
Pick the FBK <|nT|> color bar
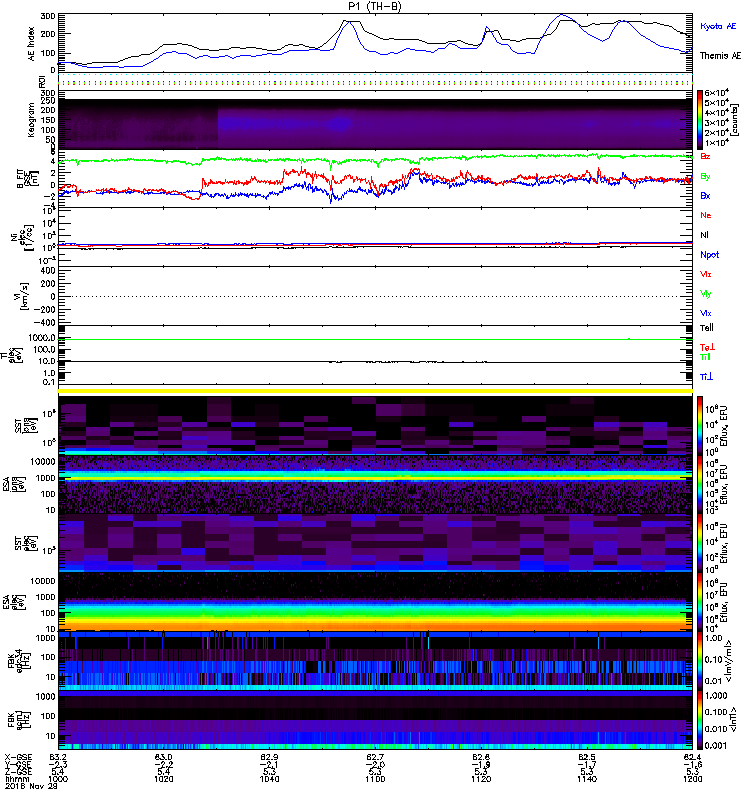coord(699,720)
